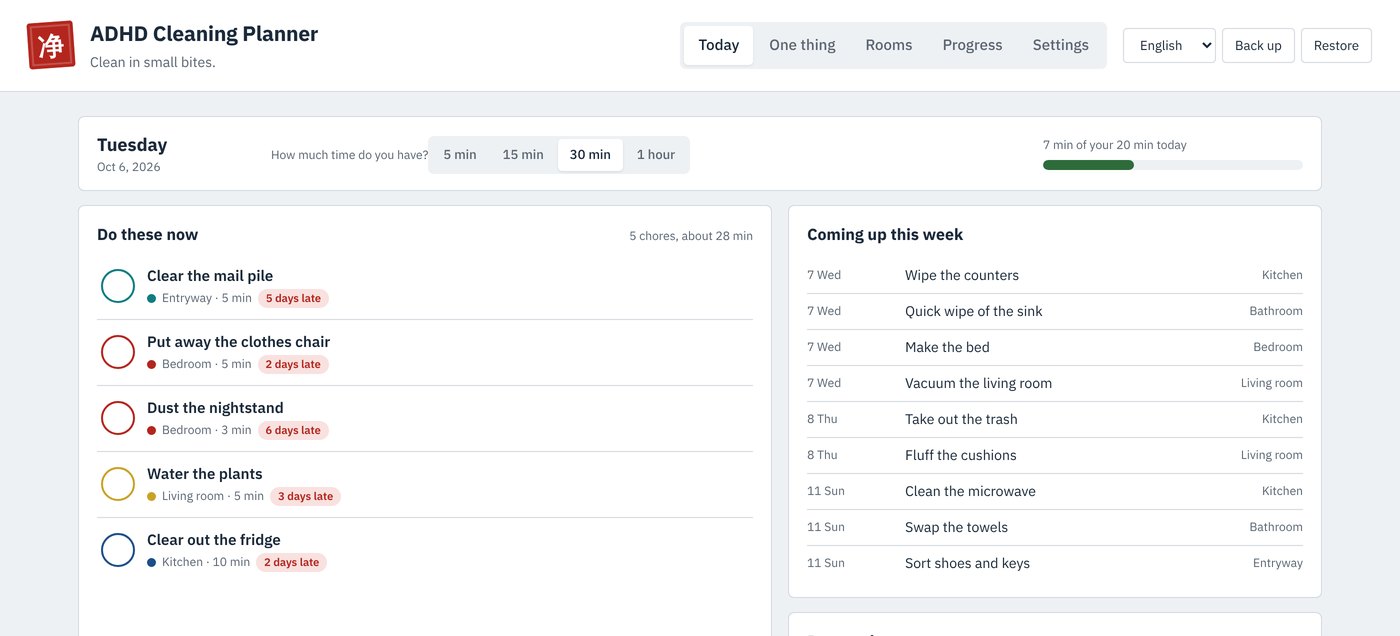Image resolution: width=1400 pixels, height=636 pixels.
Task: Switch to the Today tab
Action: (719, 45)
